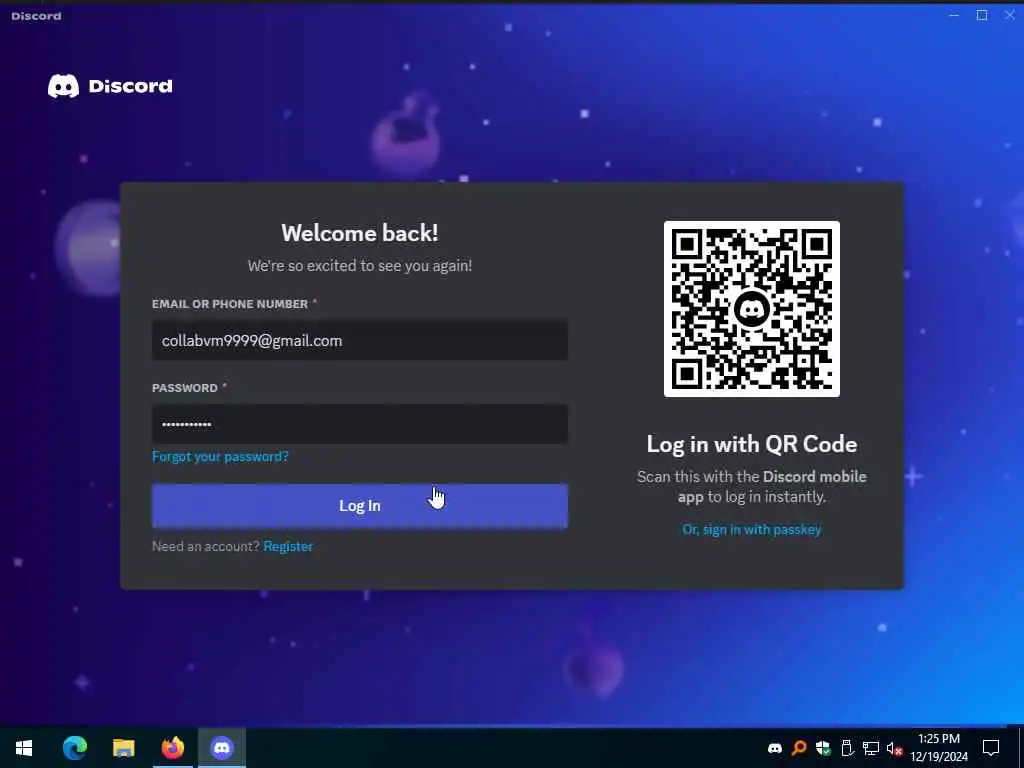Close the Discord window
The height and width of the screenshot is (768, 1024).
[1010, 15]
